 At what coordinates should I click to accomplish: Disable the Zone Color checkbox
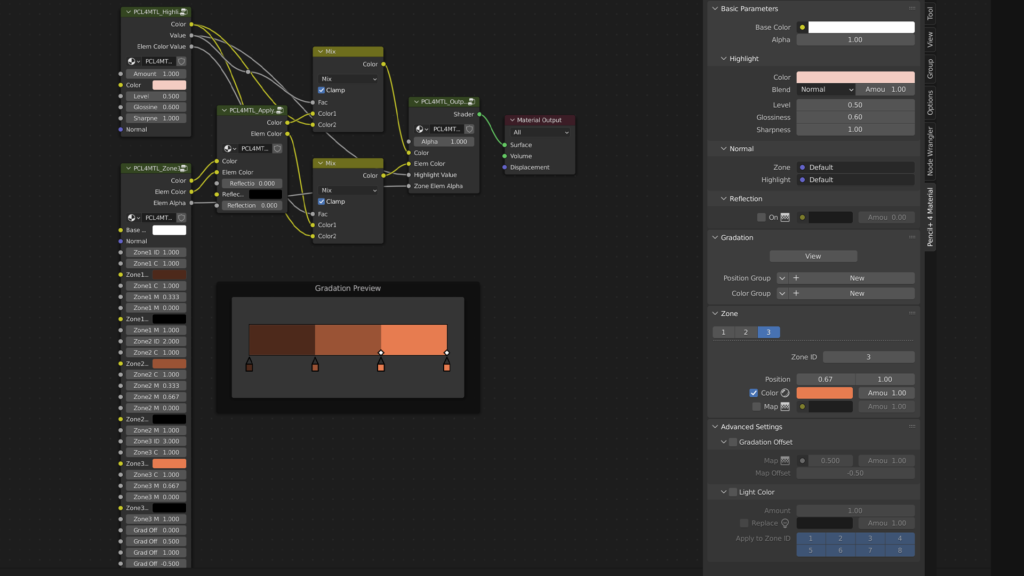click(x=754, y=393)
